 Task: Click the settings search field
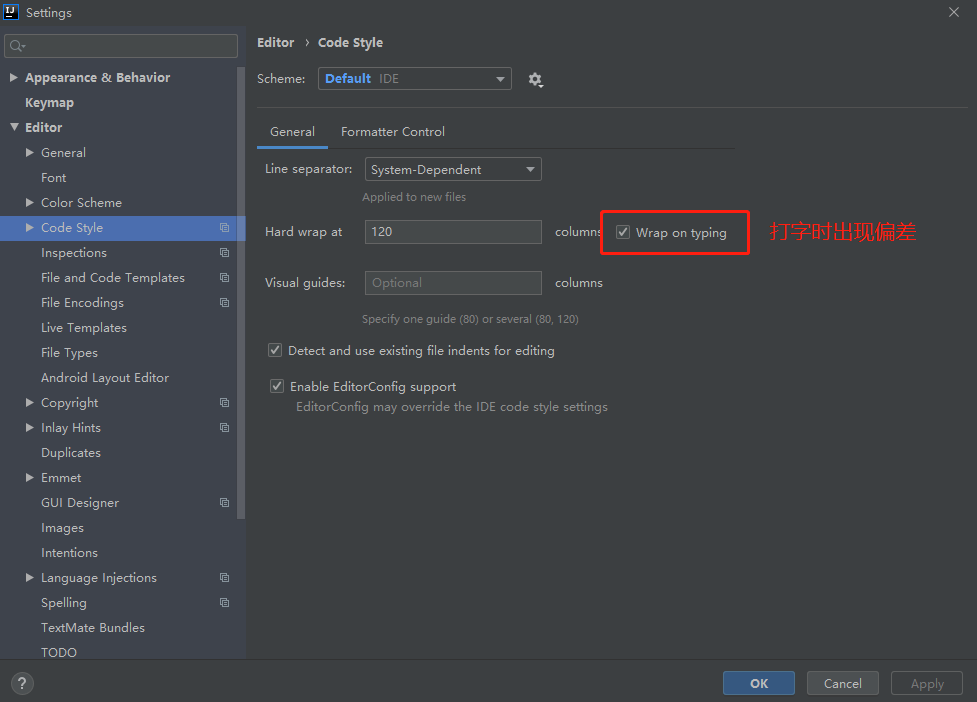[121, 46]
